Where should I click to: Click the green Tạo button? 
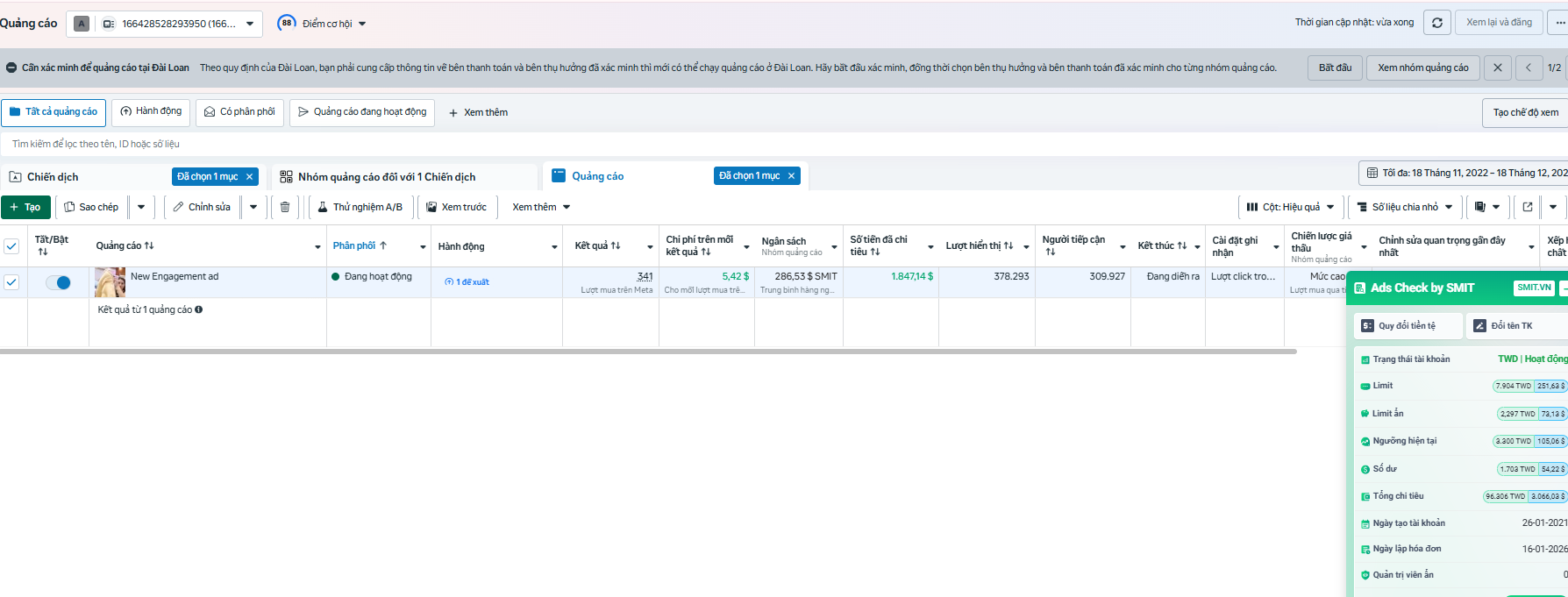[25, 207]
